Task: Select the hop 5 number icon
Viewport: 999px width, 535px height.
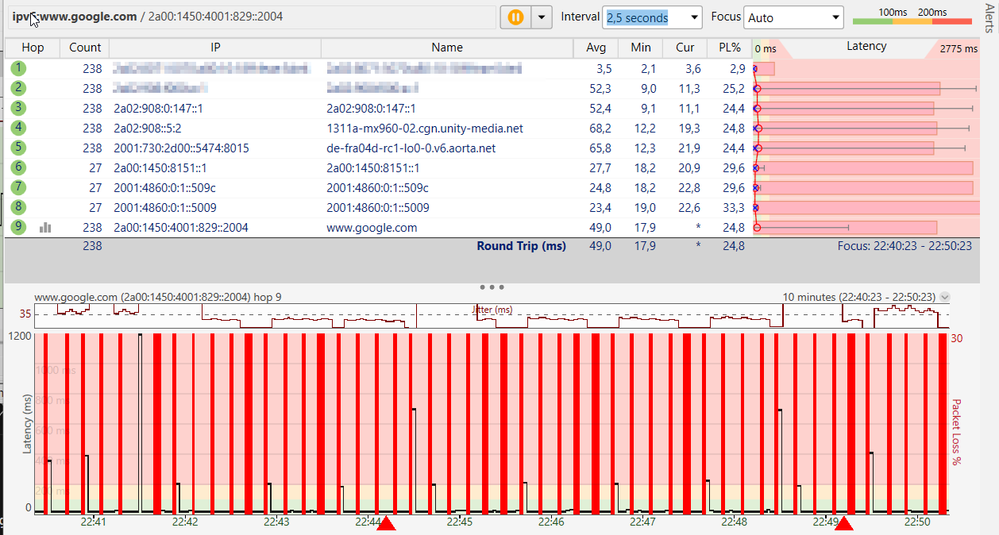Action: 19,148
